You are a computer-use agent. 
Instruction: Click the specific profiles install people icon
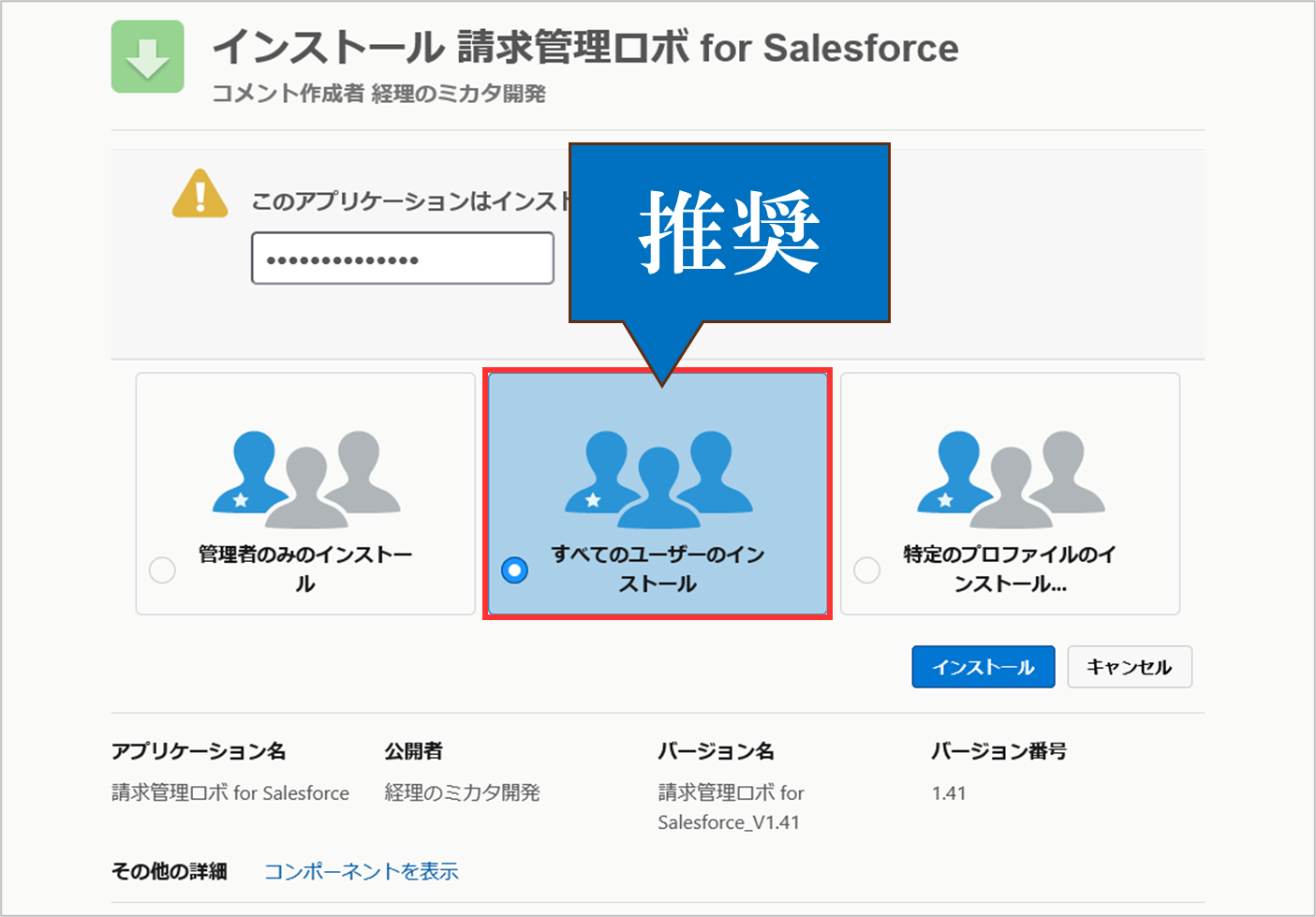click(1011, 479)
